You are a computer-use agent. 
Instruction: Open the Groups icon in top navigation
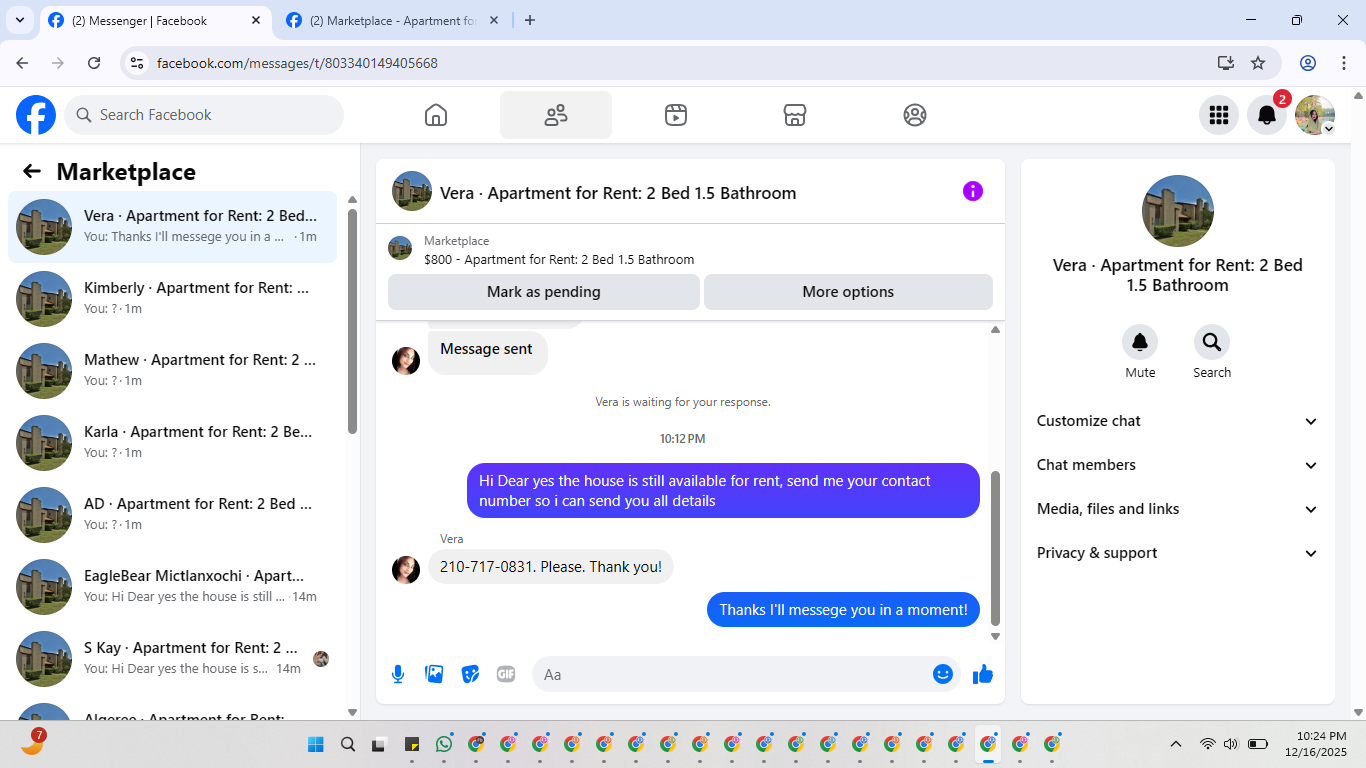915,115
